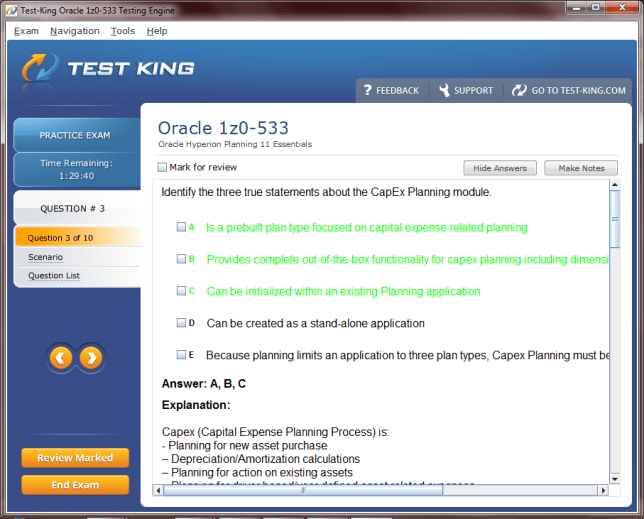Viewport: 644px width, 519px height.
Task: Click the PRACTICE EXAM panel header
Action: [x=77, y=135]
